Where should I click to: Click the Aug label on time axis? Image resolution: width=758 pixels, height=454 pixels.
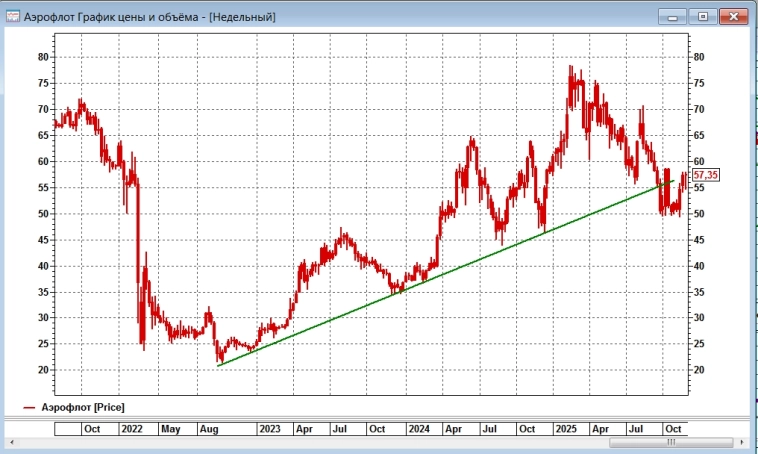(x=209, y=429)
